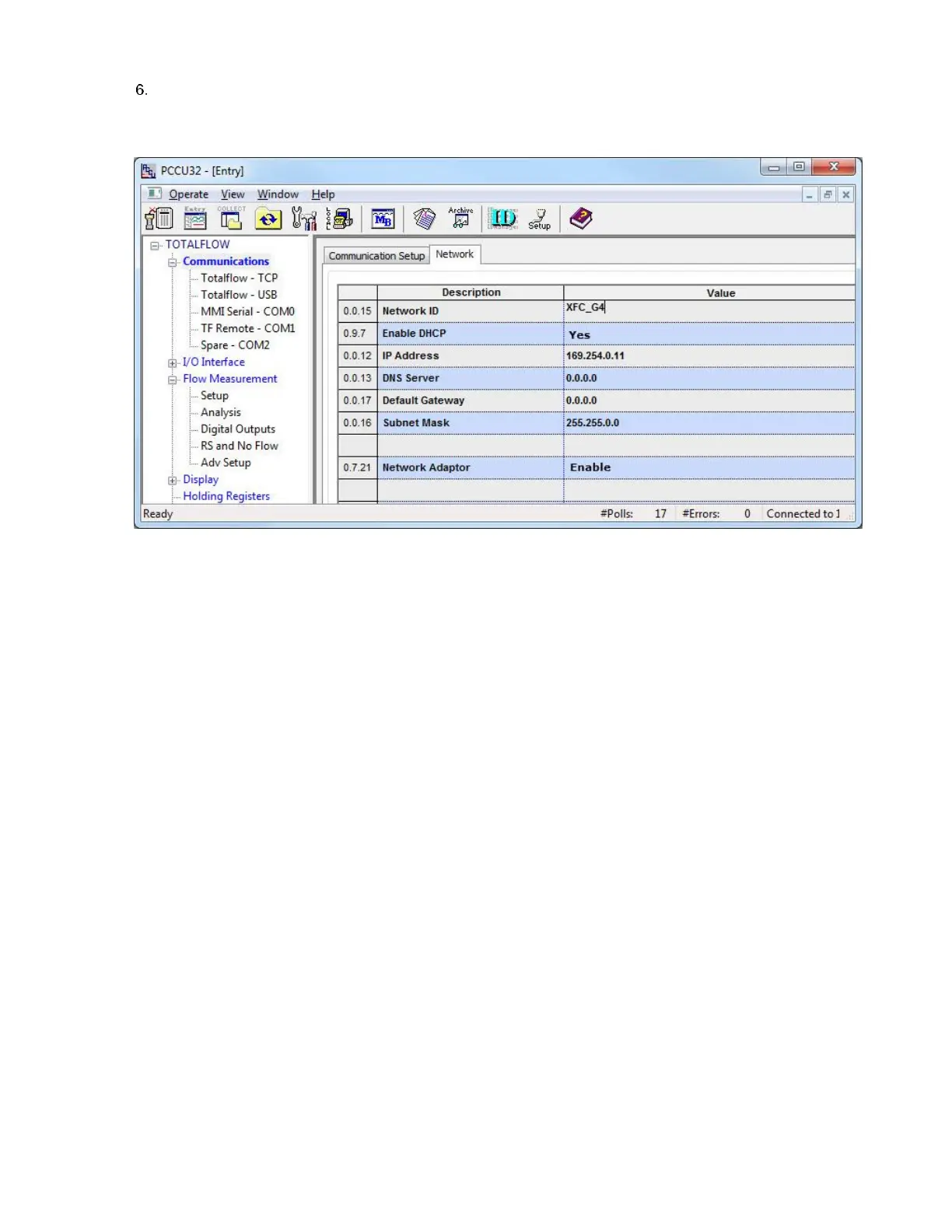952x1232 pixels.
Task: Click the IP Address value 169.254.0.11
Action: [709, 355]
